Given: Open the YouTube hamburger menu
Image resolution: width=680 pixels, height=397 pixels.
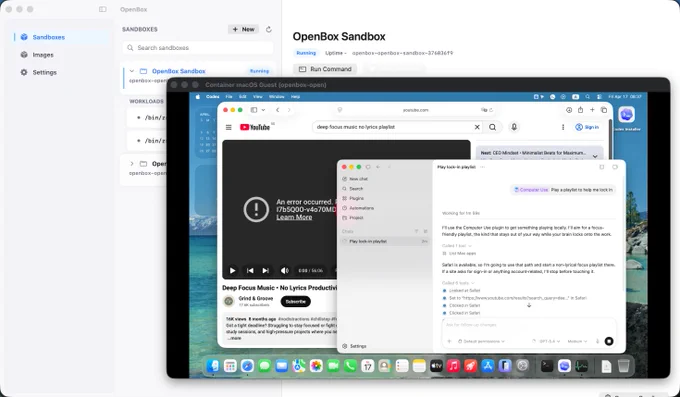Looking at the screenshot, I should 229,127.
